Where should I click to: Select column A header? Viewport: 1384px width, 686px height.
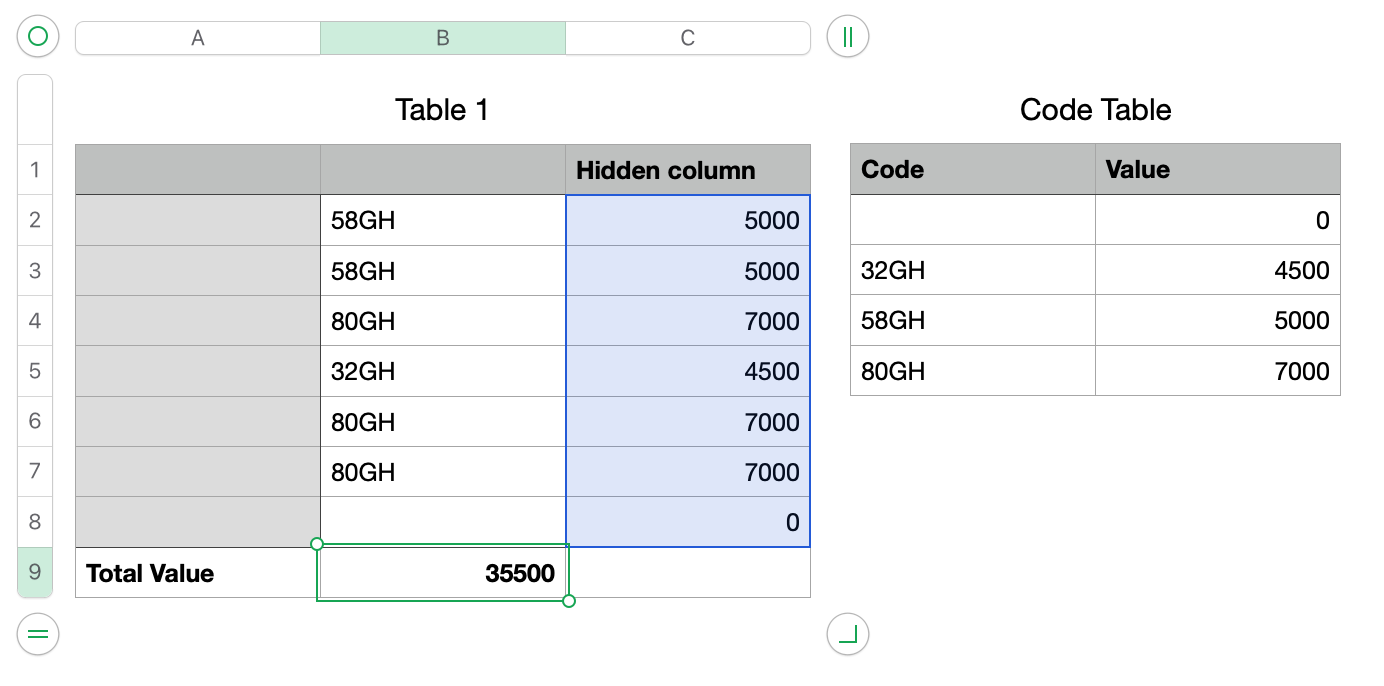point(197,36)
